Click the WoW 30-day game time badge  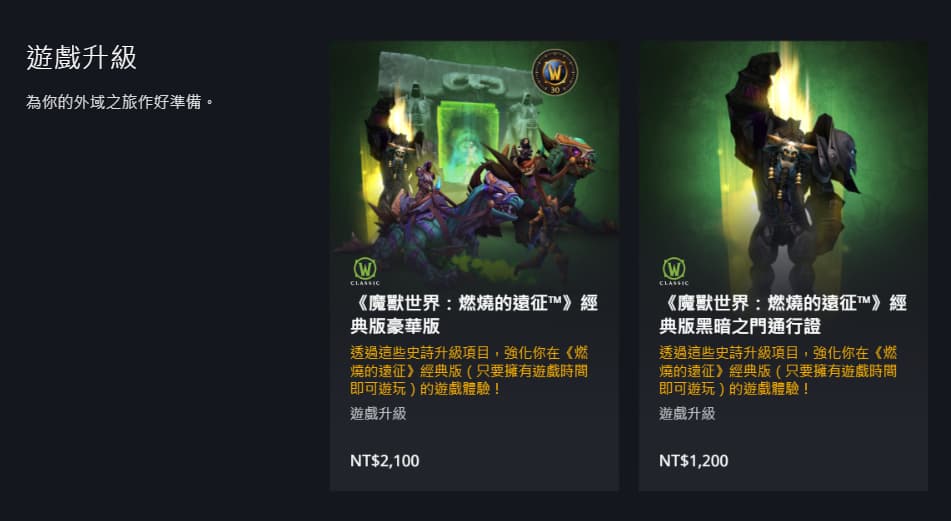pyautogui.click(x=554, y=73)
